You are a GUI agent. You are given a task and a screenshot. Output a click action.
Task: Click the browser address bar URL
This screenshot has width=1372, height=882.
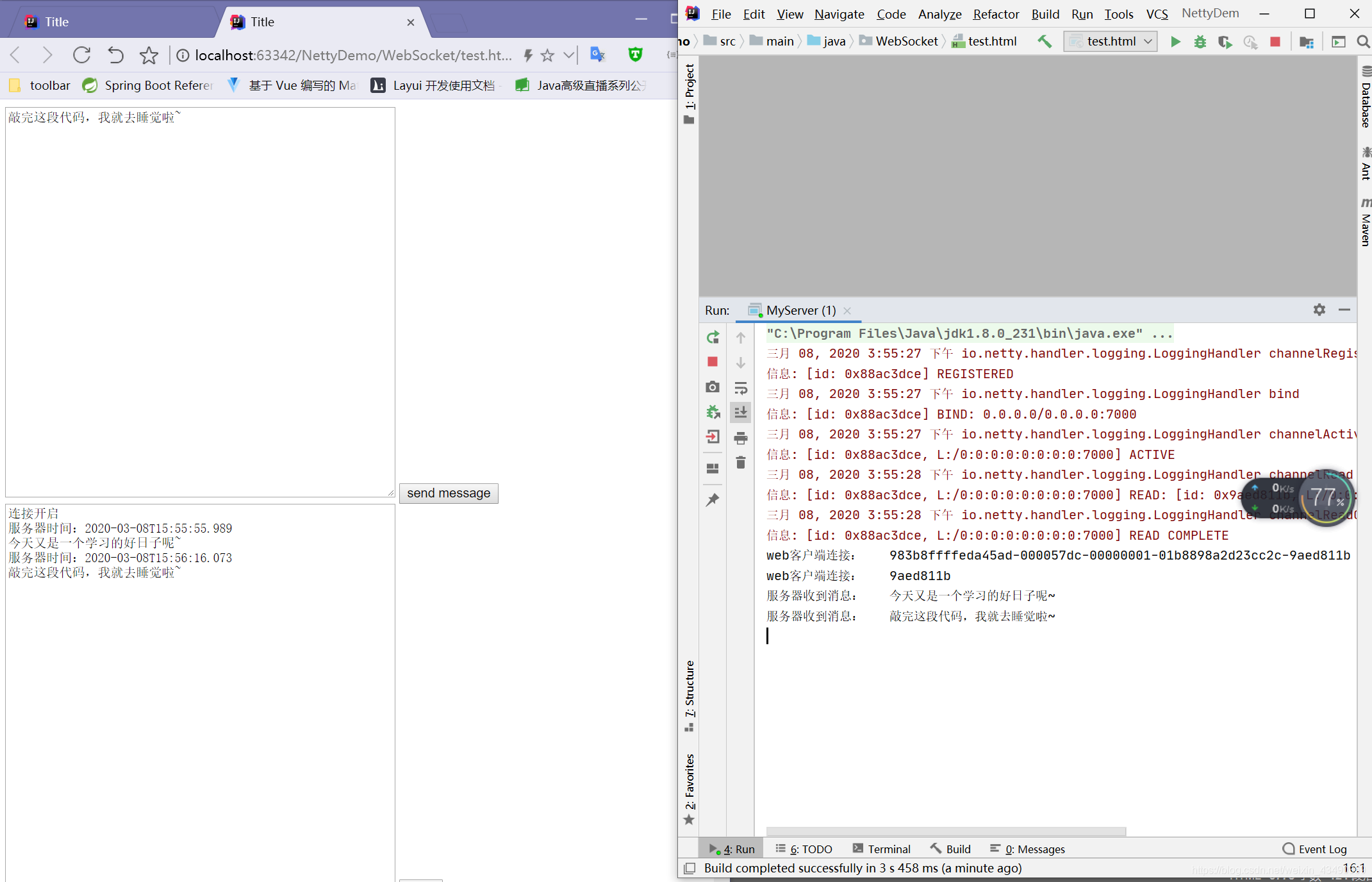click(x=353, y=55)
